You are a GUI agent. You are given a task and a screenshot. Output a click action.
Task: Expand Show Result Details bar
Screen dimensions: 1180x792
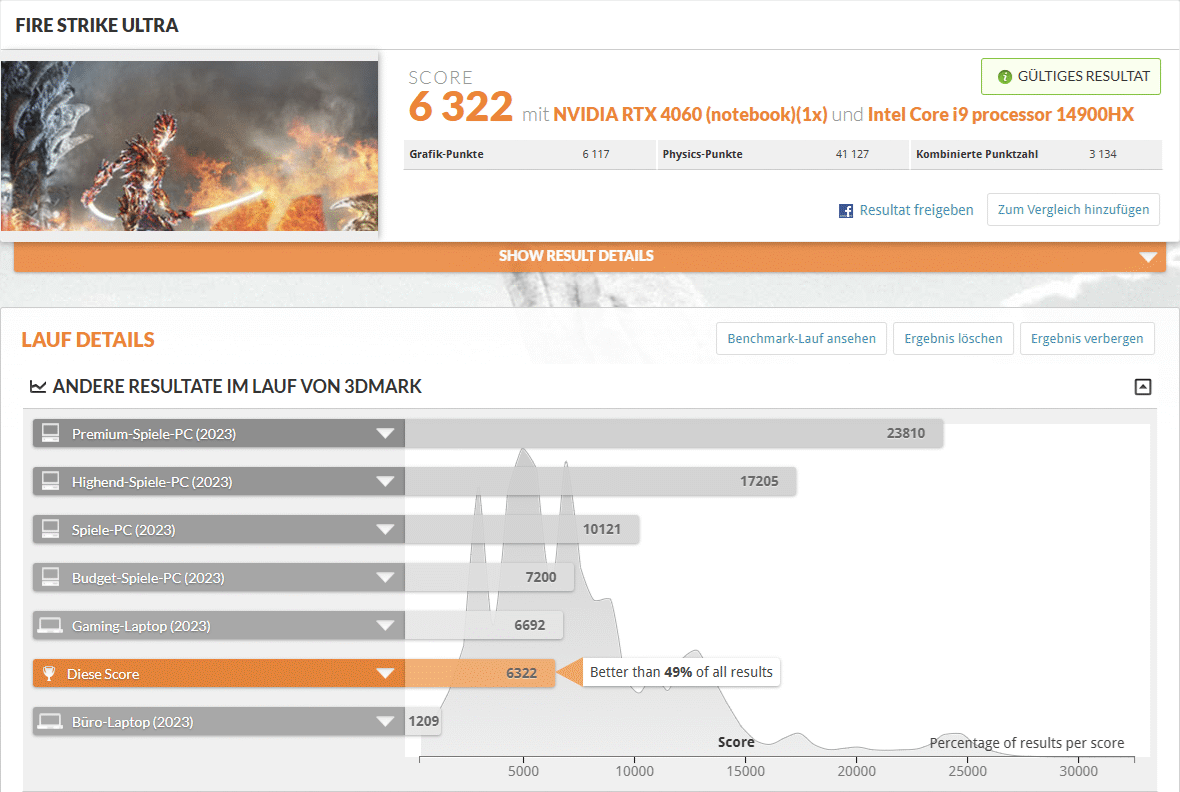click(1146, 257)
